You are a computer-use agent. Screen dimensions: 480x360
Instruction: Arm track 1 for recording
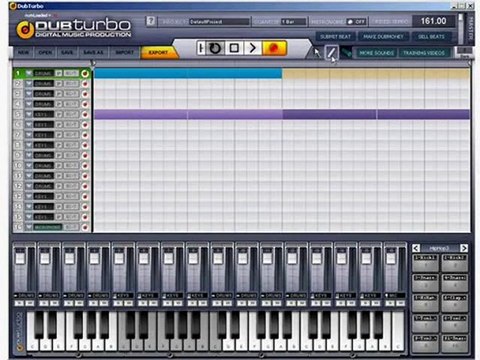coord(85,73)
